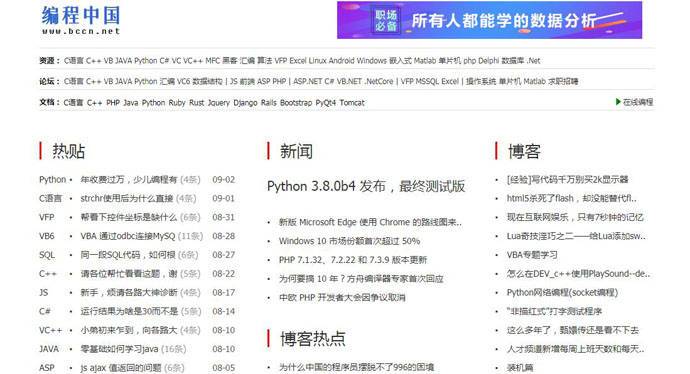690x374 pixels.
Task: Open the 所有人都能学的数据分析 banner ad
Action: [x=489, y=20]
